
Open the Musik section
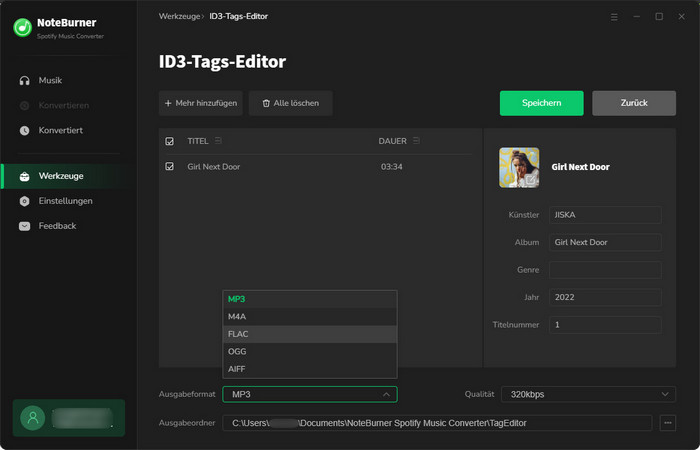click(x=50, y=80)
